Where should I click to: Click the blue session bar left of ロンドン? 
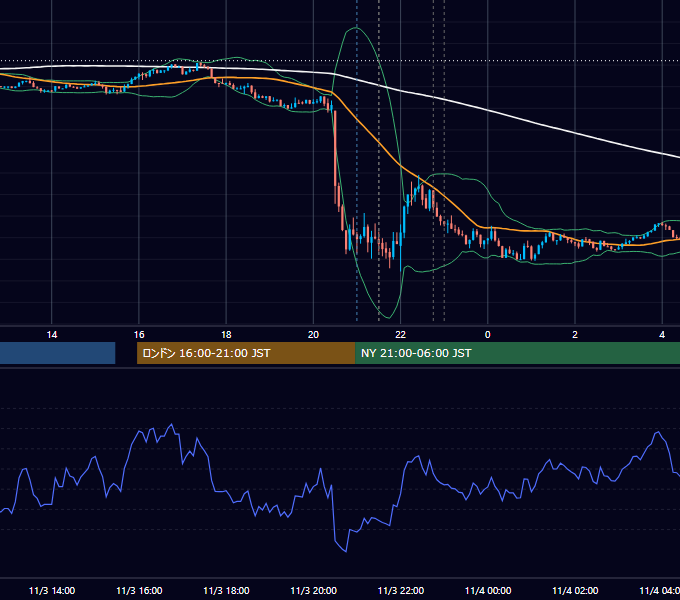(x=57, y=353)
